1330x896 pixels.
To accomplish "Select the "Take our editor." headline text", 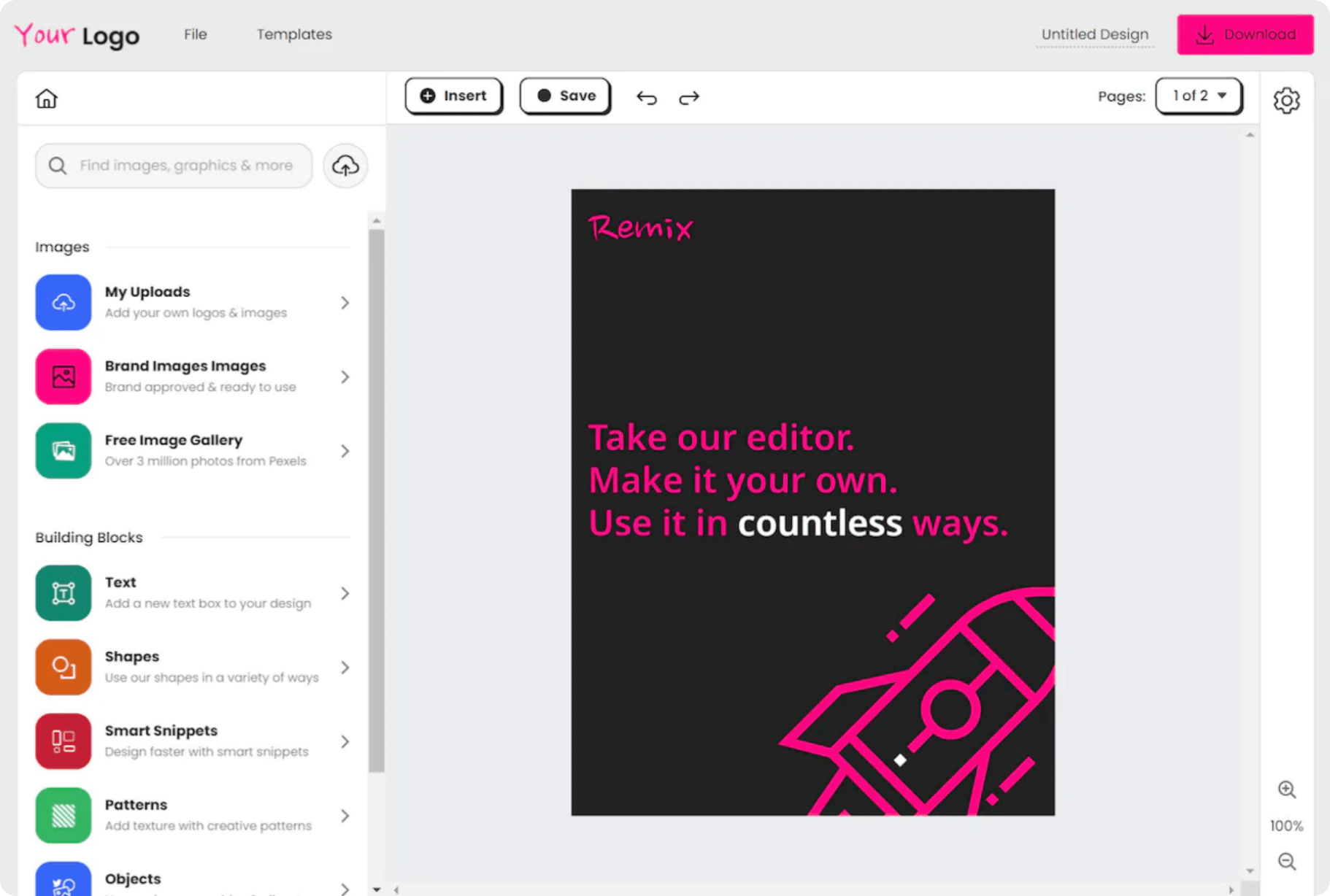I will pos(721,438).
